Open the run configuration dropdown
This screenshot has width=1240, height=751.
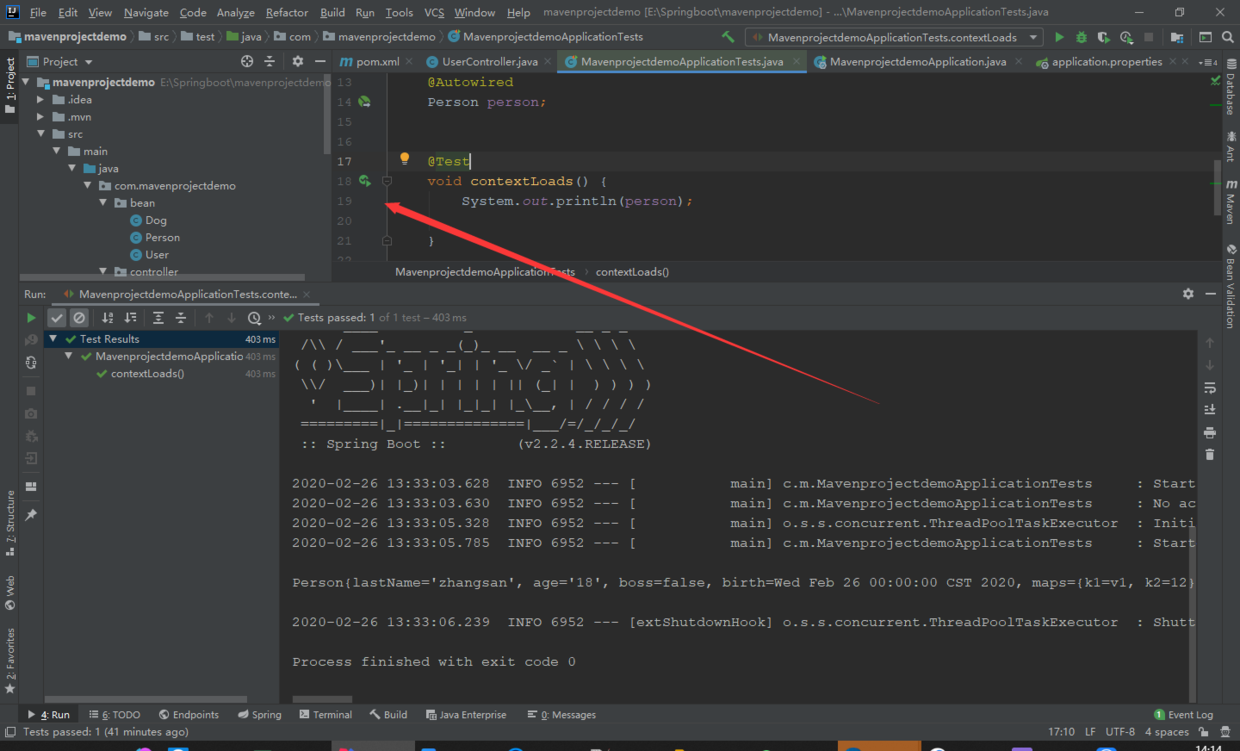[1033, 37]
